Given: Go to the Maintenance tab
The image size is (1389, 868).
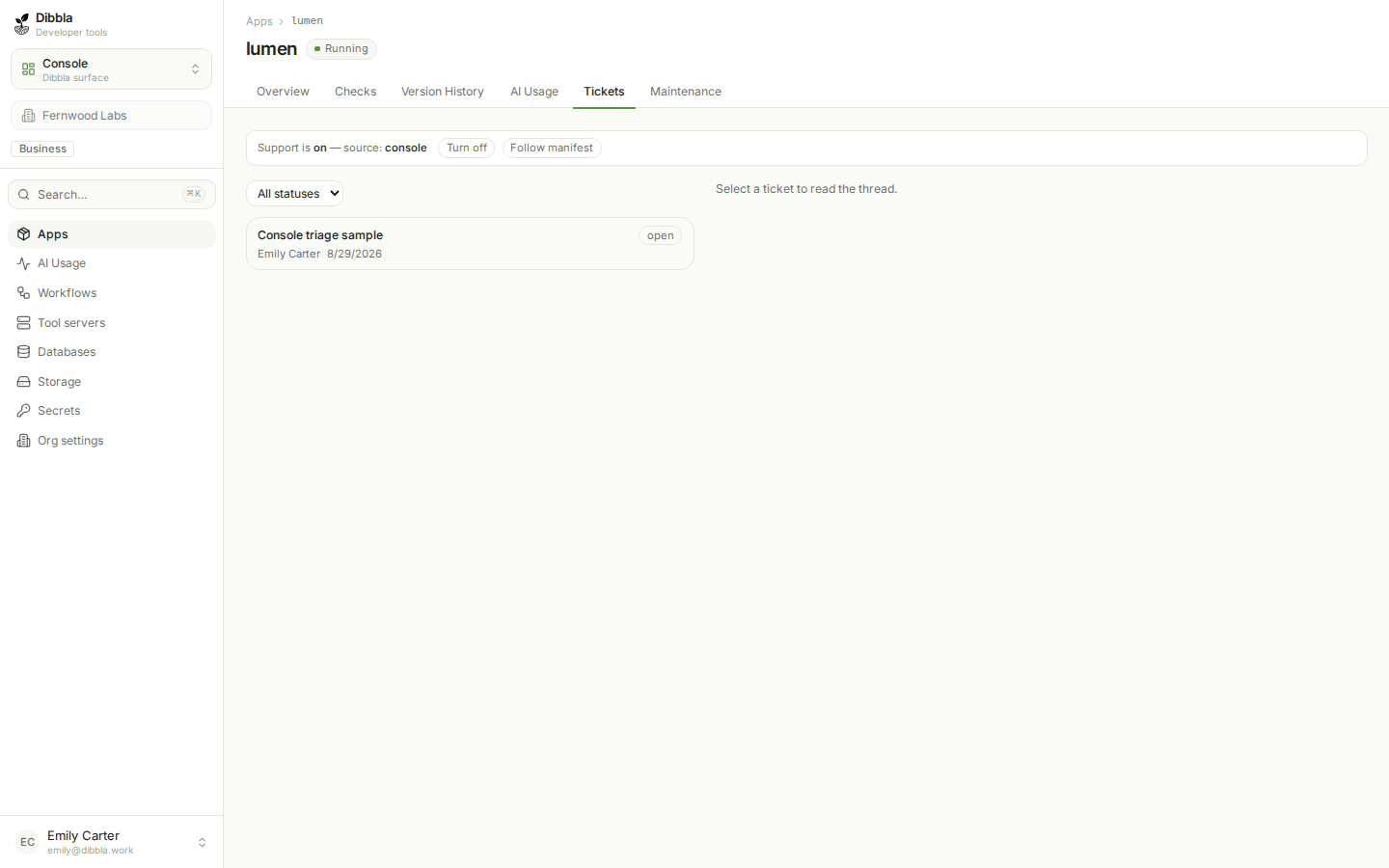Looking at the screenshot, I should point(686,92).
